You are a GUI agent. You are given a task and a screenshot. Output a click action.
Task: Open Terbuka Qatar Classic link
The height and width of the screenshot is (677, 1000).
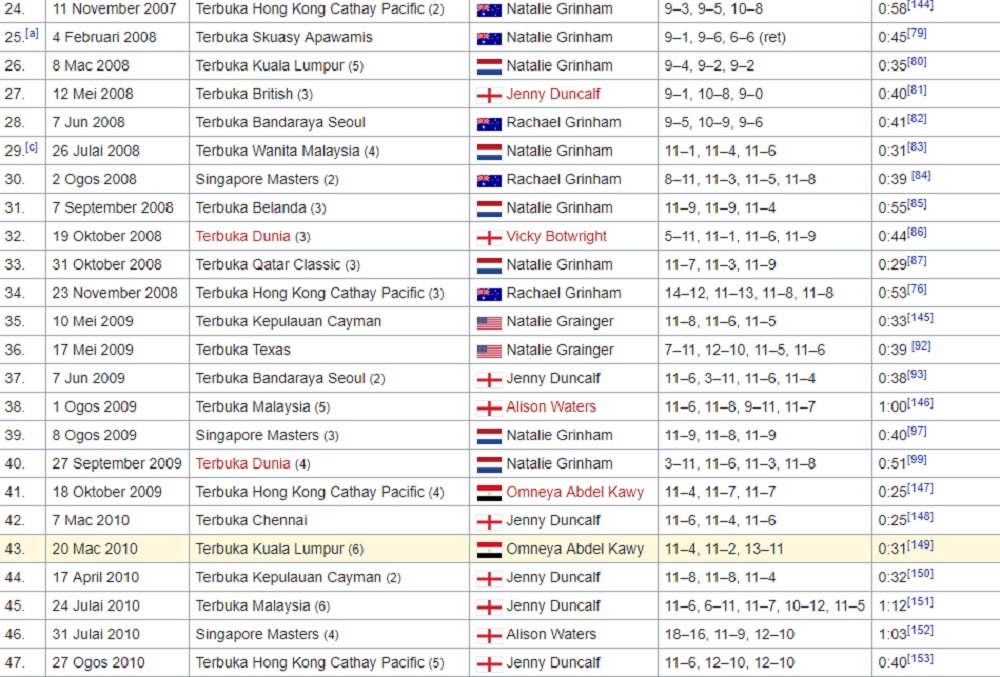268,265
